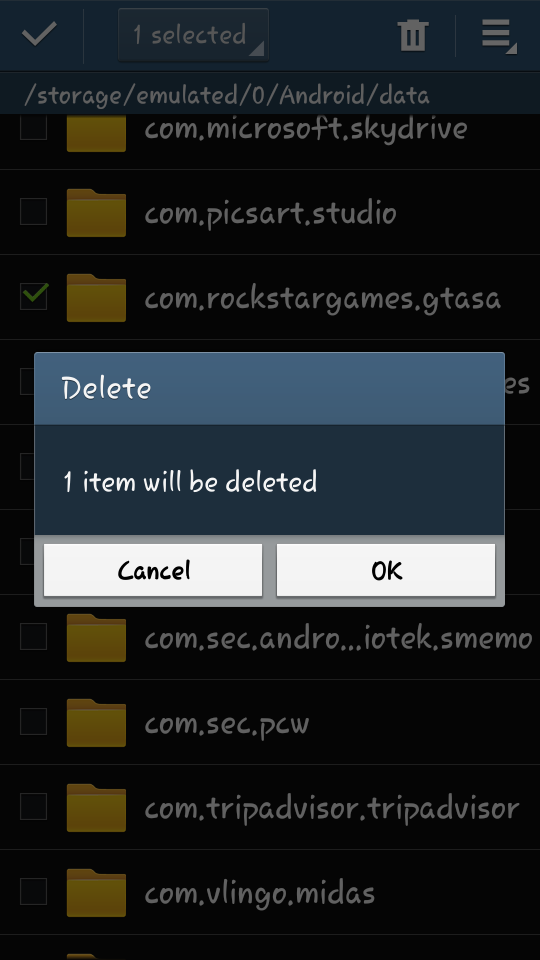Open the com.vlingo.midas folder icon

click(x=96, y=893)
